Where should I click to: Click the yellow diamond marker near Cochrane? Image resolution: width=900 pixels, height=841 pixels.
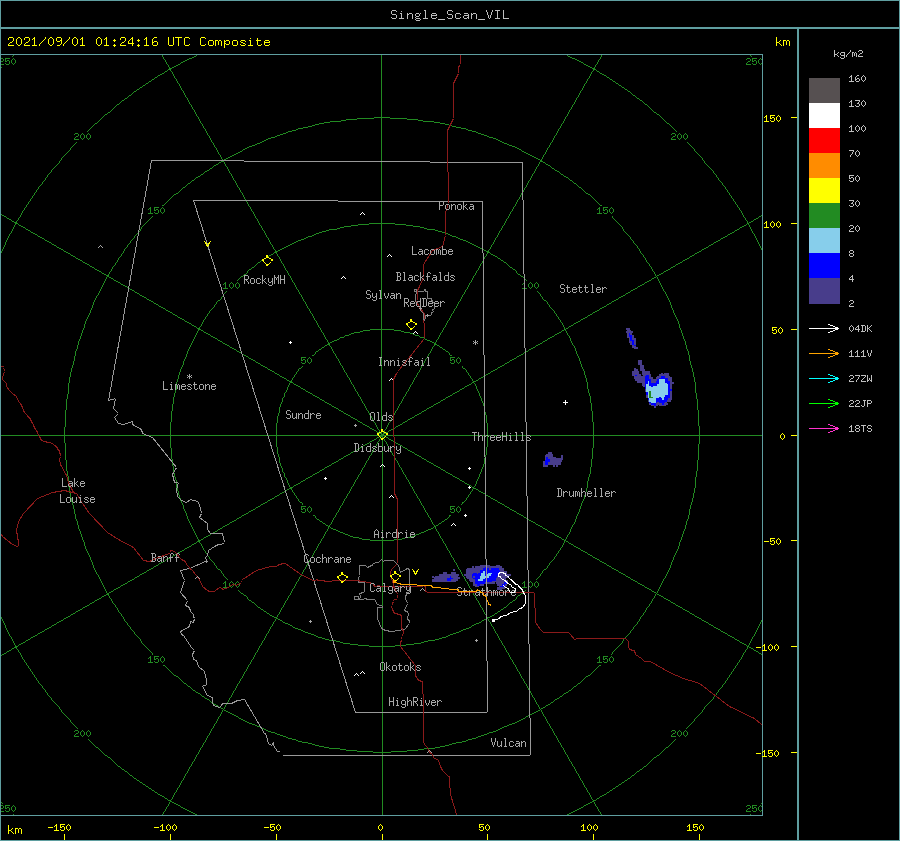tap(342, 578)
